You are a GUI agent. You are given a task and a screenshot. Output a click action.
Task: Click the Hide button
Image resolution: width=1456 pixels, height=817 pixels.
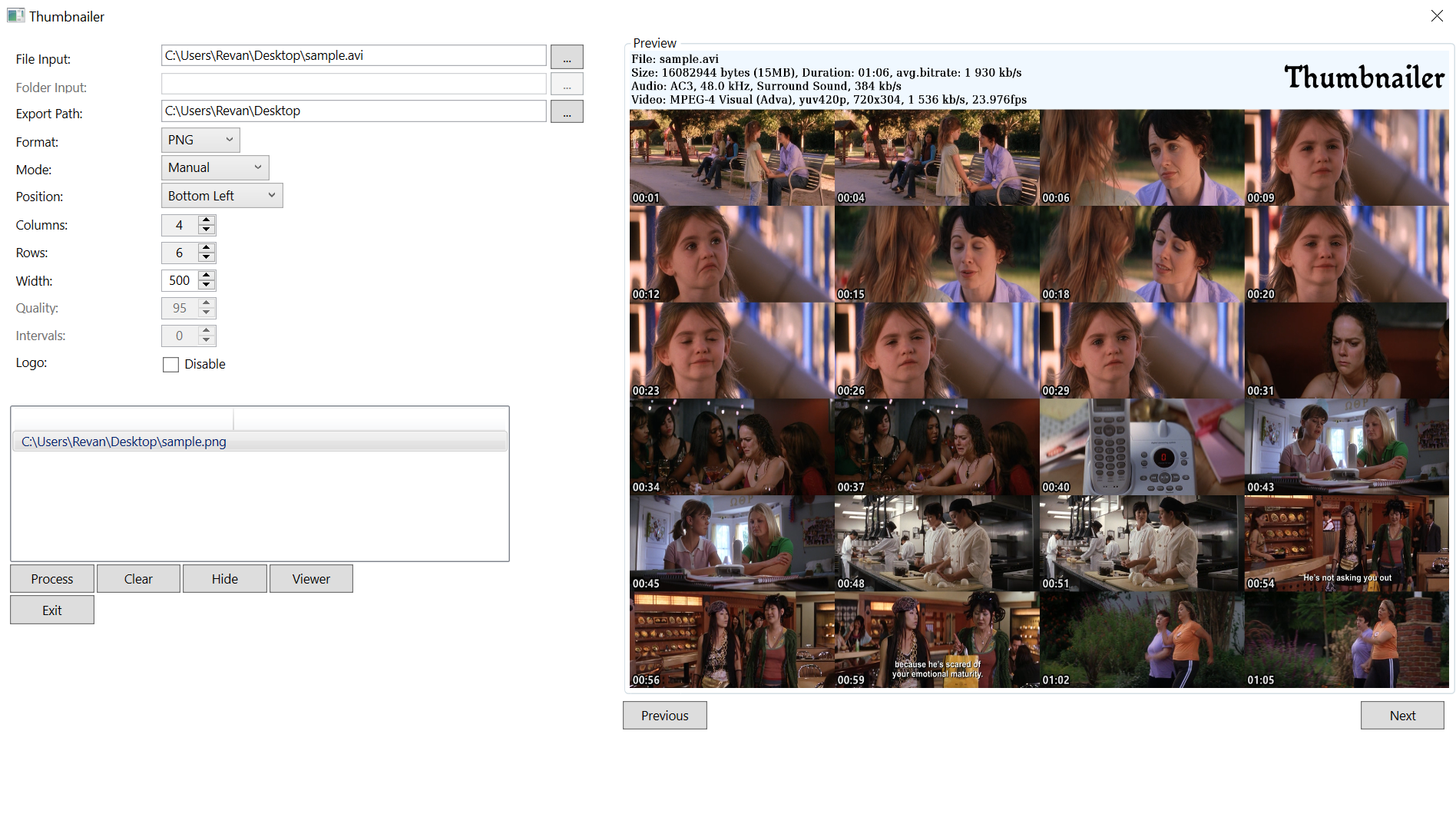click(225, 579)
